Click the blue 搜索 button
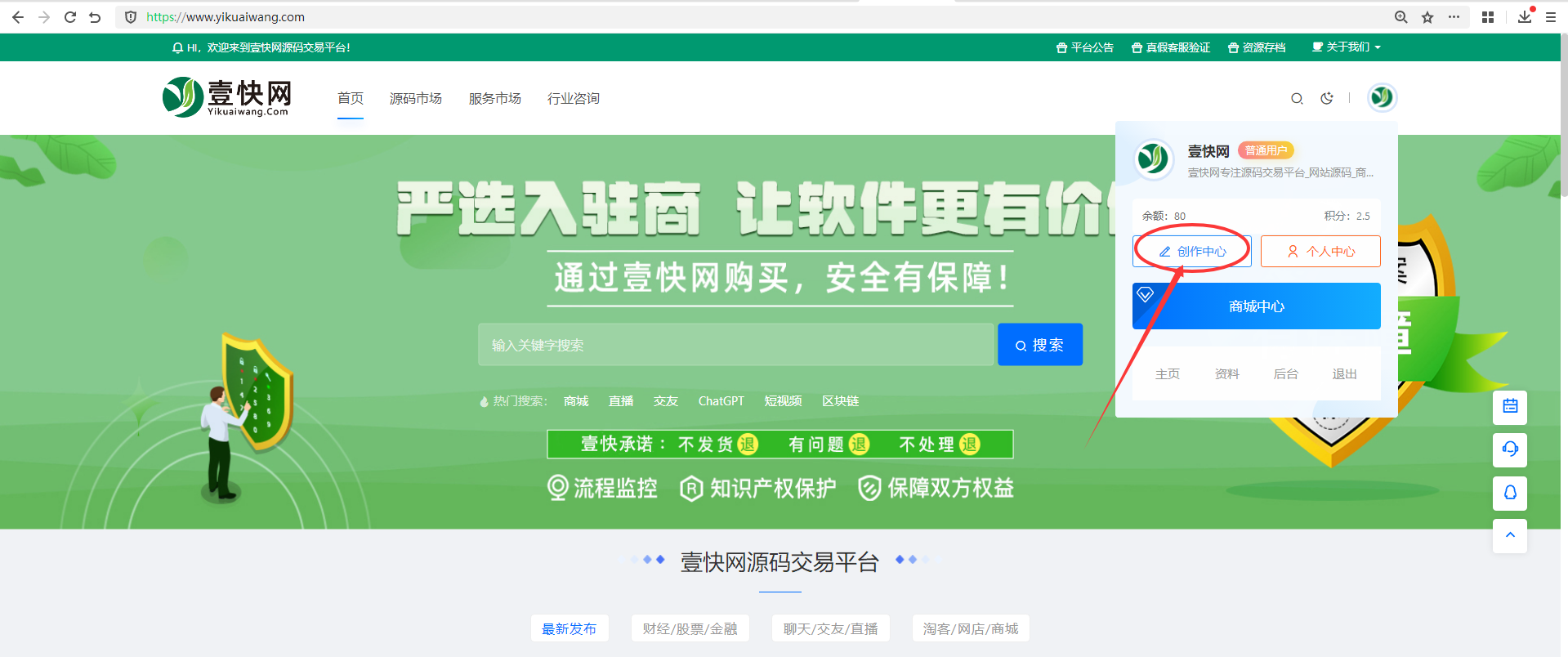 pyautogui.click(x=1040, y=345)
